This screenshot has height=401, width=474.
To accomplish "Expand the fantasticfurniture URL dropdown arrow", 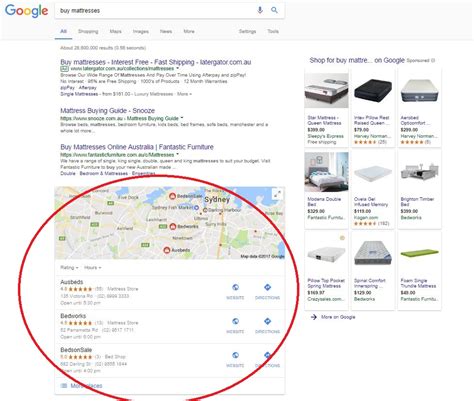I will [177, 154].
